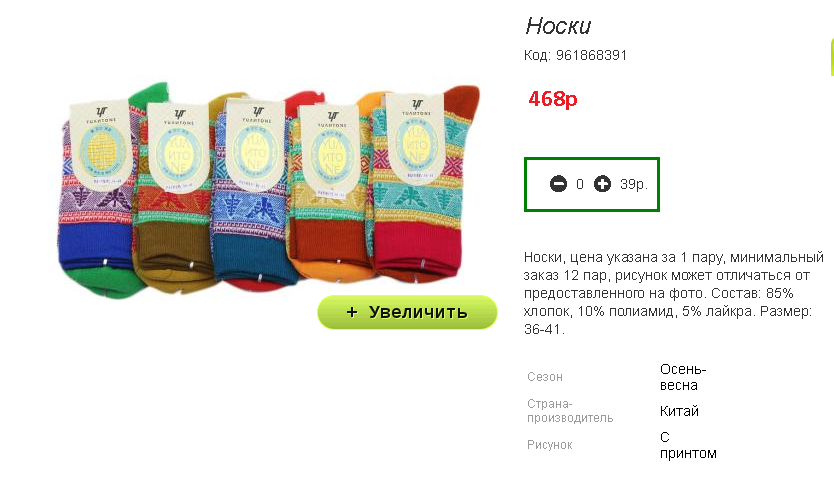Click the plus quantity icon
This screenshot has width=834, height=481.
602,184
